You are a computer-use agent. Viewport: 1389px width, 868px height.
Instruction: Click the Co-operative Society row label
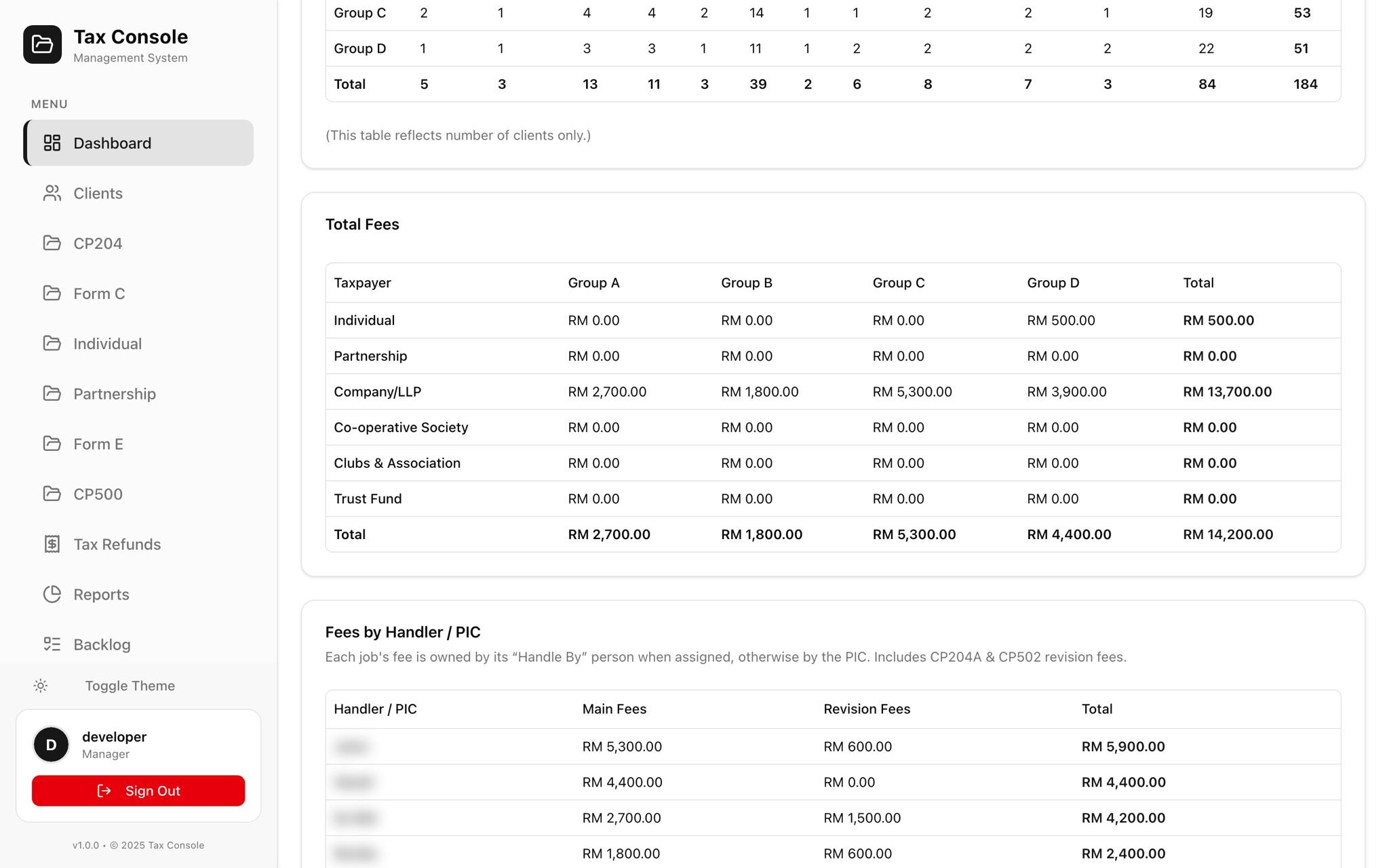(x=401, y=428)
